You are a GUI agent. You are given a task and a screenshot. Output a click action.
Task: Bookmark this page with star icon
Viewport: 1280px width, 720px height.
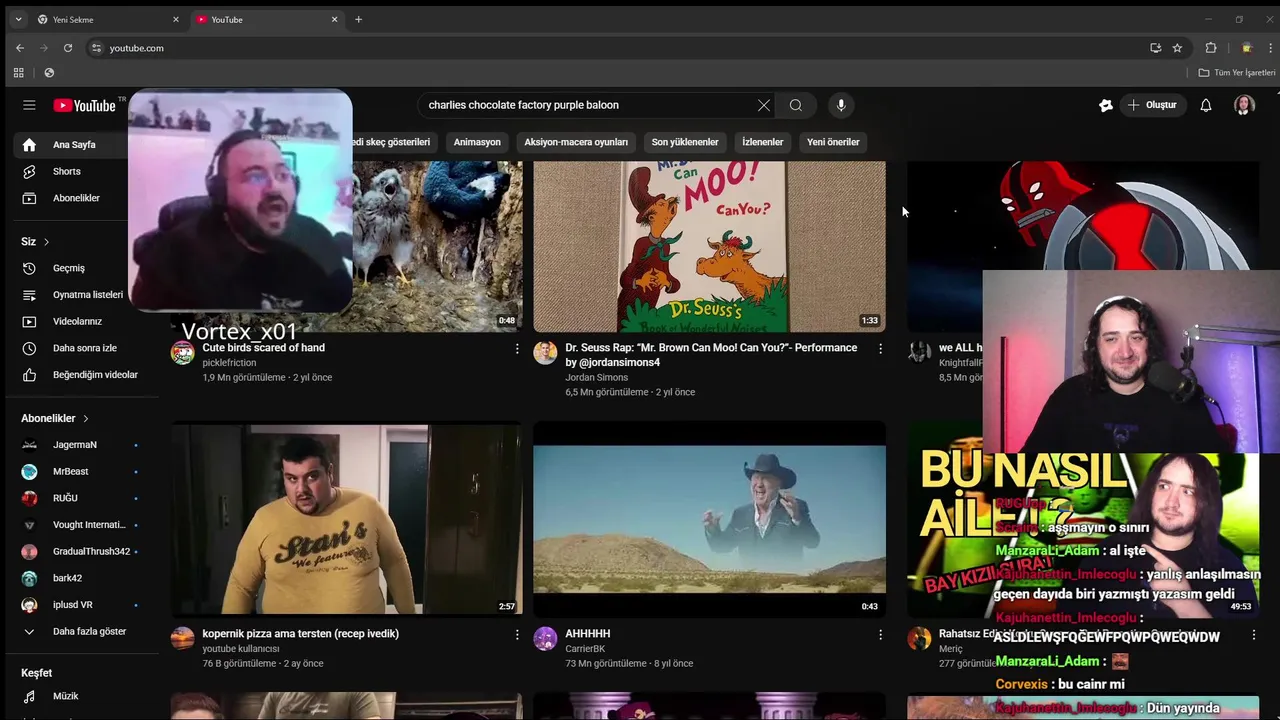click(1177, 48)
